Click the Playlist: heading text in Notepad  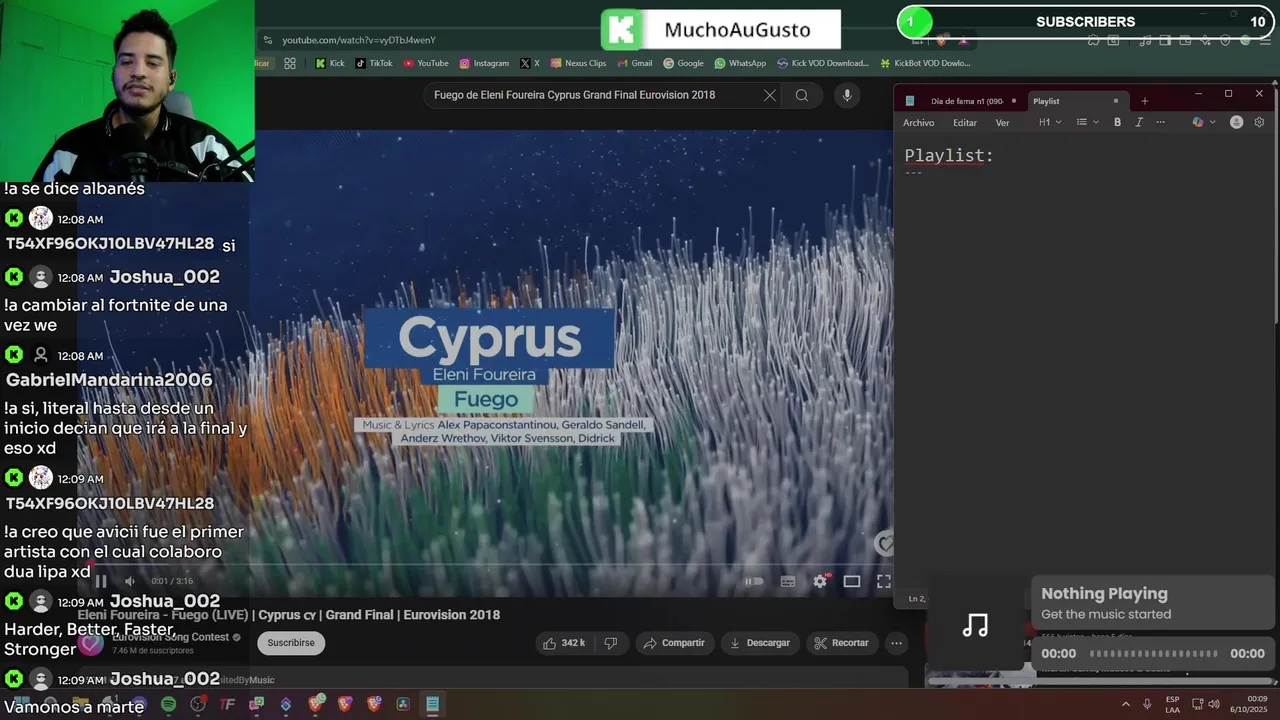point(949,155)
